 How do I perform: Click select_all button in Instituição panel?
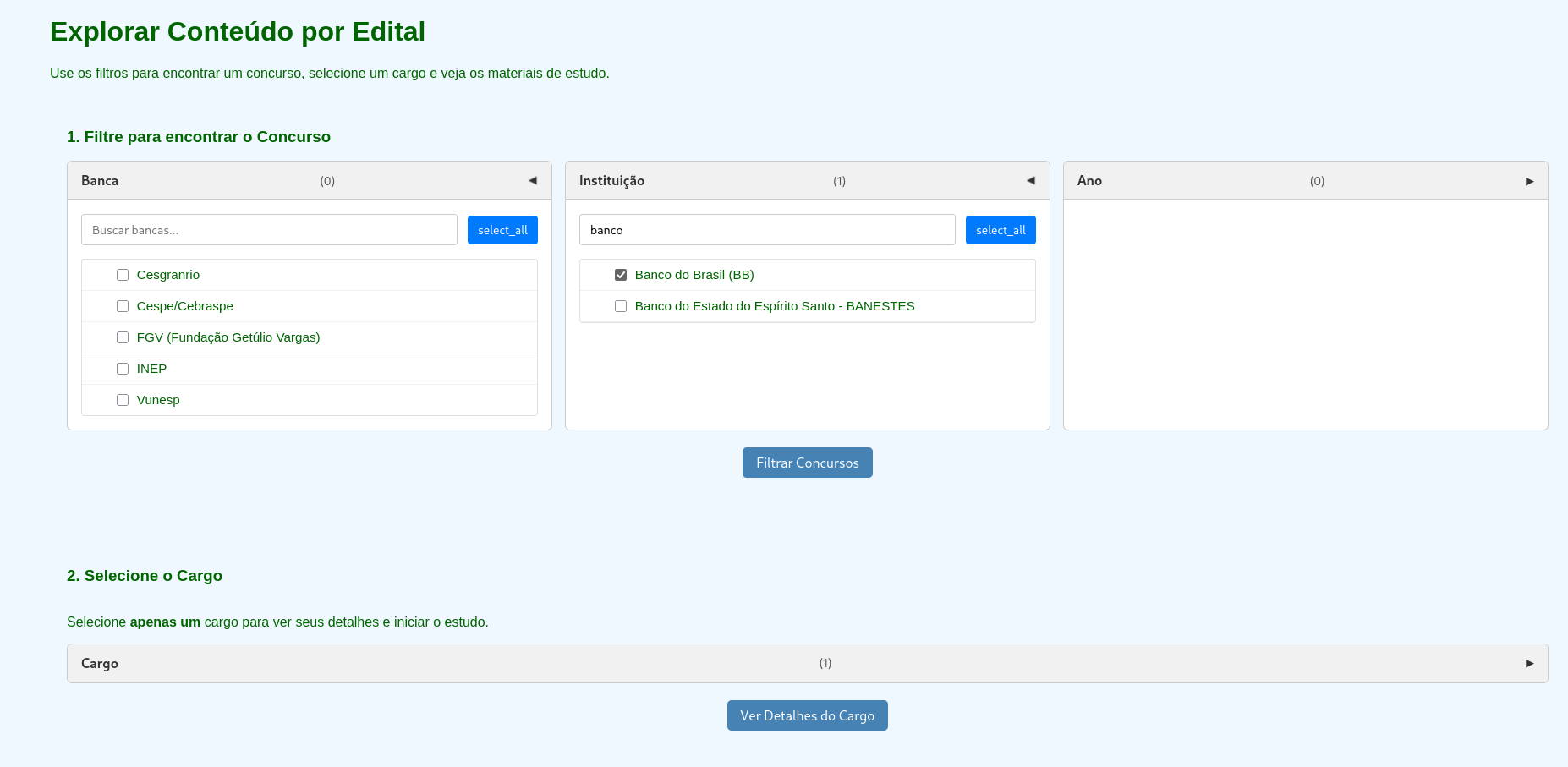click(x=1001, y=230)
